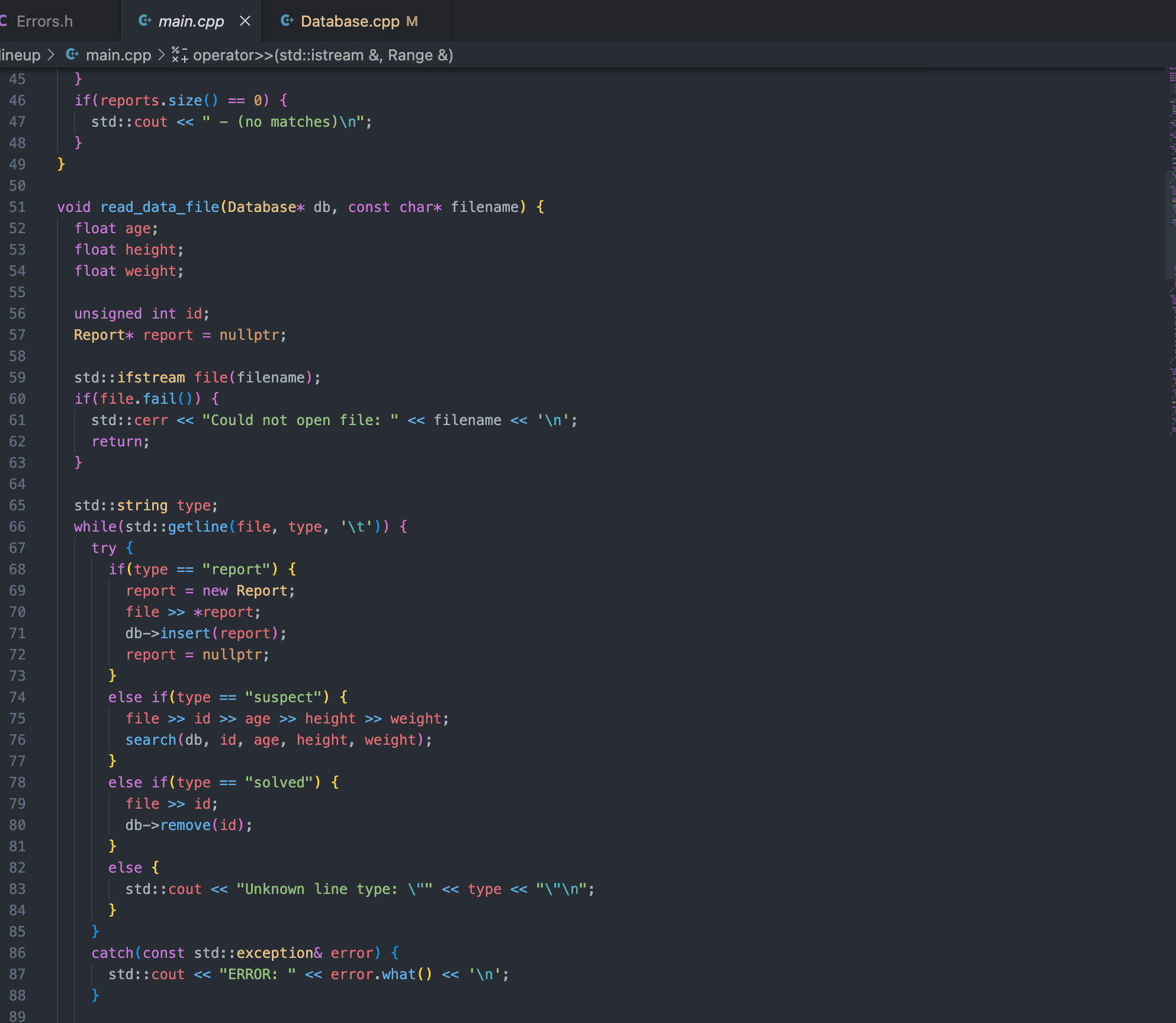Viewport: 1176px width, 1023px height.
Task: Click 'db->remove(id);' call
Action: (189, 825)
